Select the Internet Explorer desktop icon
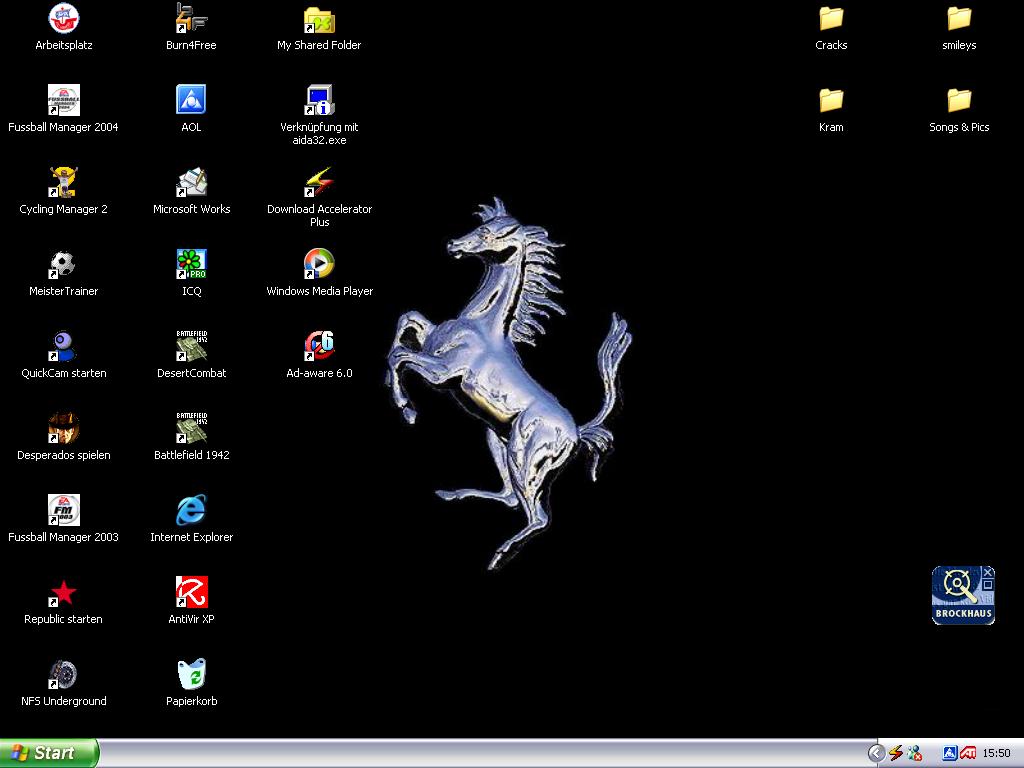This screenshot has height=768, width=1024. pos(191,511)
